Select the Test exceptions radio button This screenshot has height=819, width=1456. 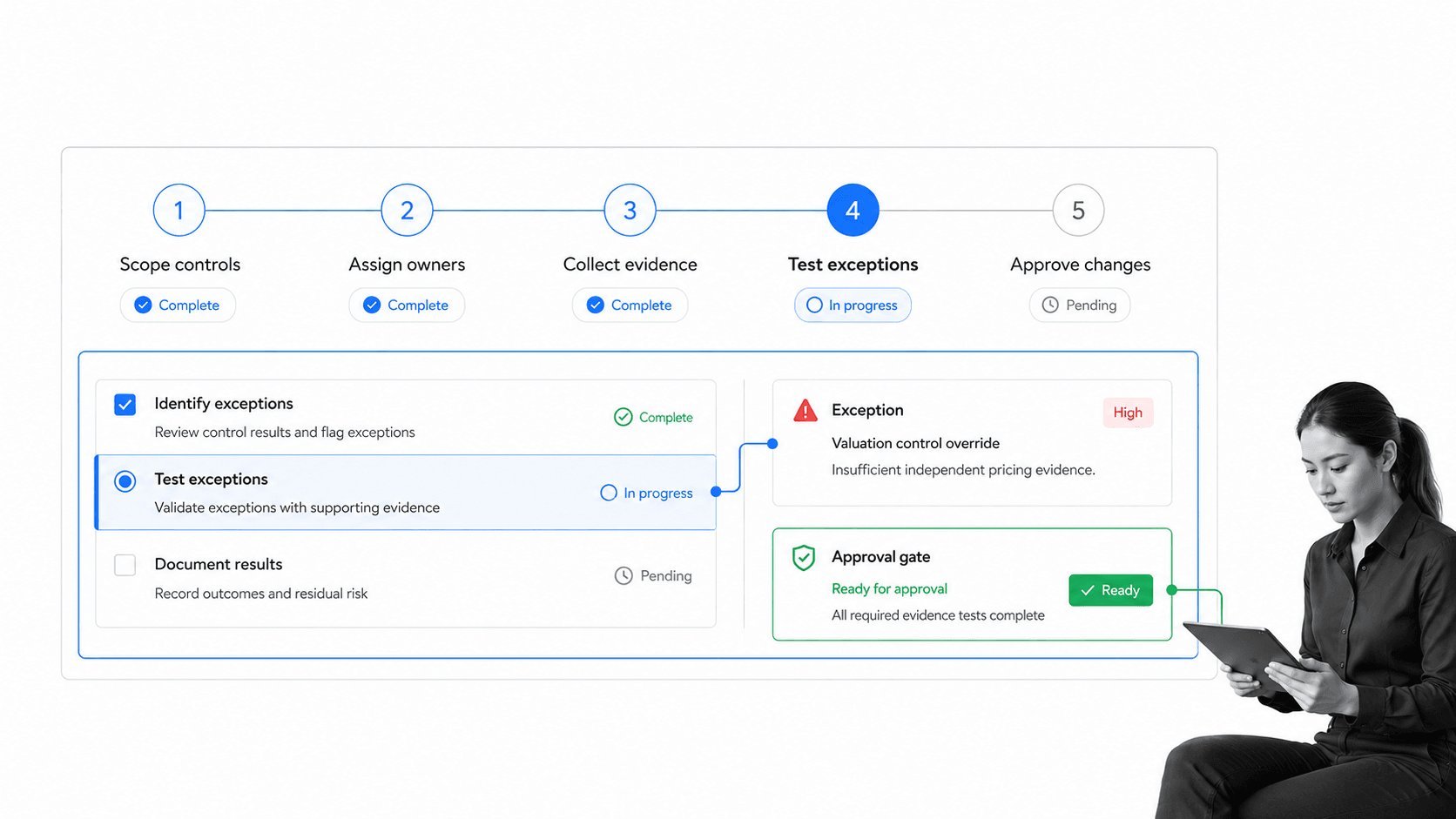[125, 481]
